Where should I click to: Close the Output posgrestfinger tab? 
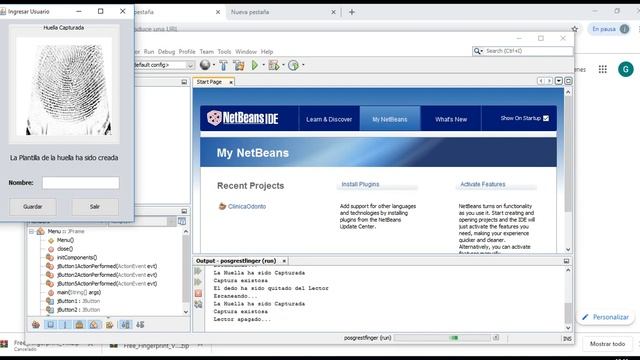point(284,261)
